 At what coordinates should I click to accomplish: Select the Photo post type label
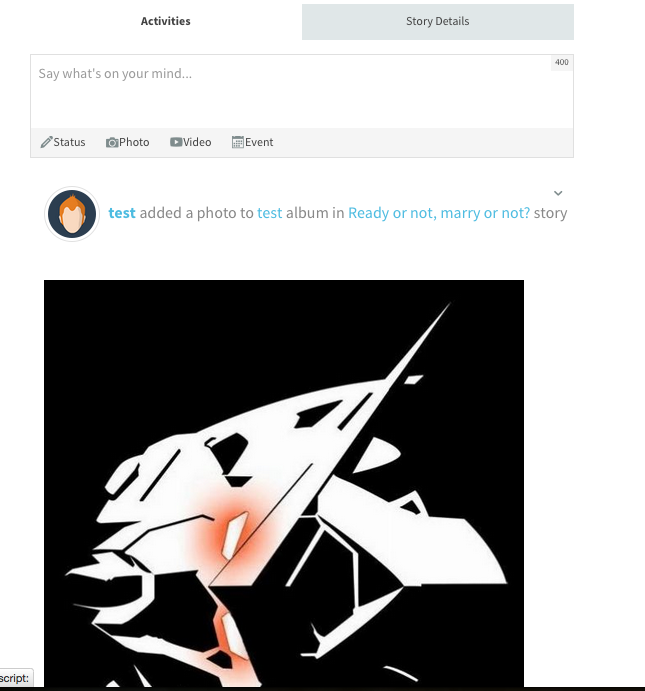(134, 142)
